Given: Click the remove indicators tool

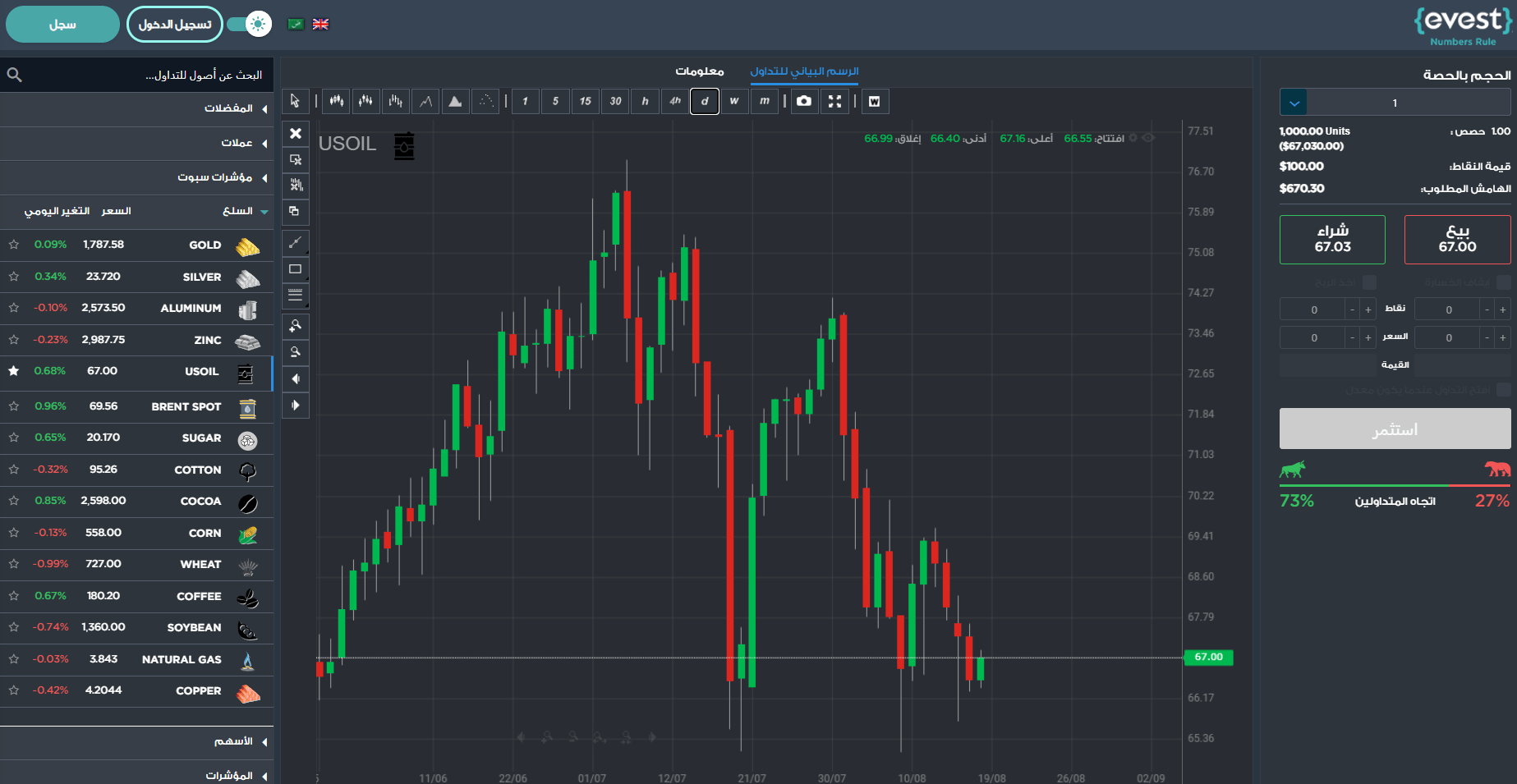Looking at the screenshot, I should (296, 185).
